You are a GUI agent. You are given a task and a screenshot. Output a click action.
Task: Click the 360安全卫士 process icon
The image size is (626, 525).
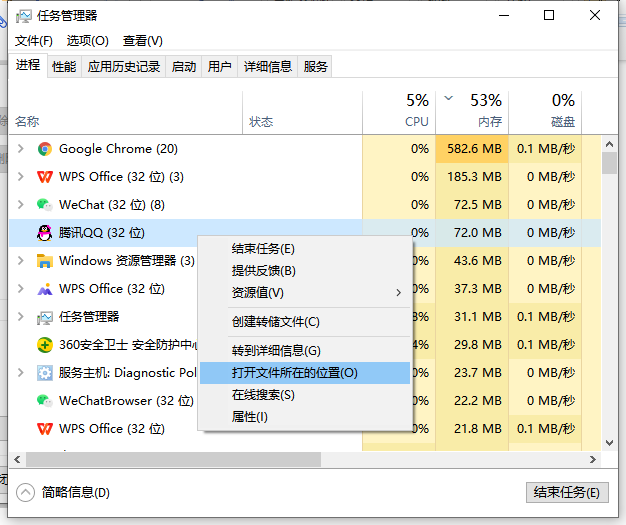pos(44,345)
